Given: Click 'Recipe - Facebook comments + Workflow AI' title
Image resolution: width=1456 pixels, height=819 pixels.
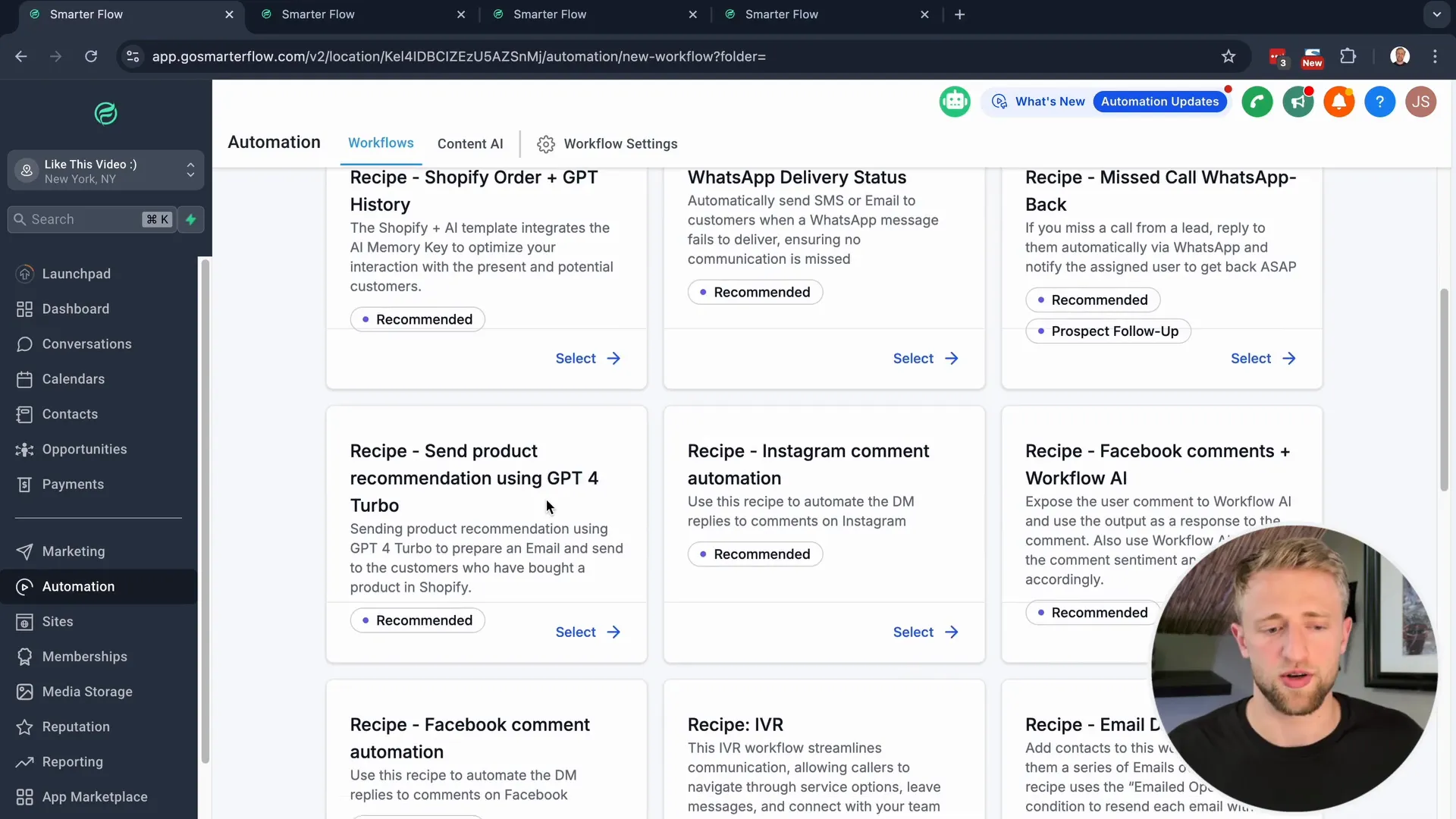Looking at the screenshot, I should (1157, 464).
